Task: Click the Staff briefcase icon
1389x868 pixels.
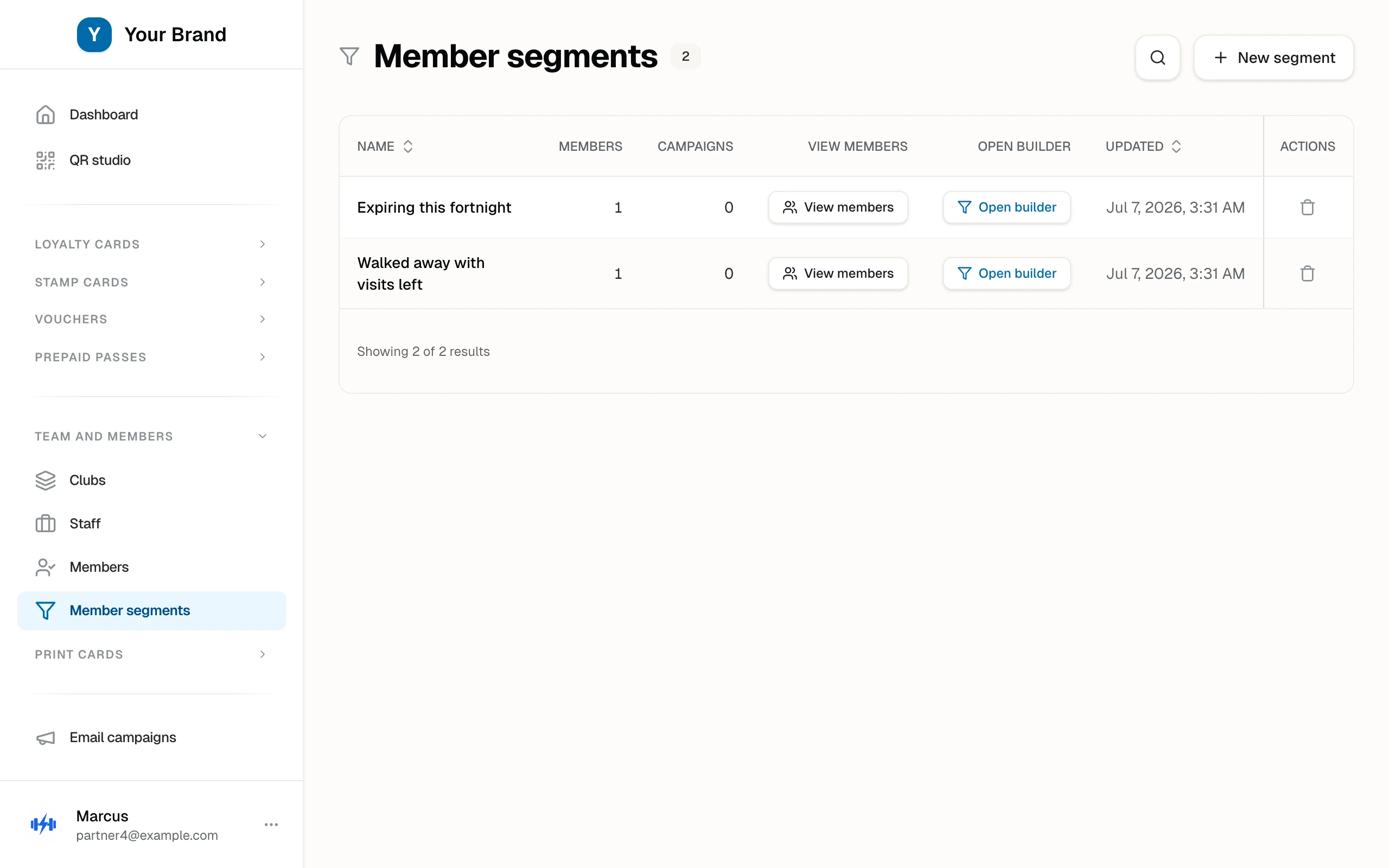Action: click(46, 524)
